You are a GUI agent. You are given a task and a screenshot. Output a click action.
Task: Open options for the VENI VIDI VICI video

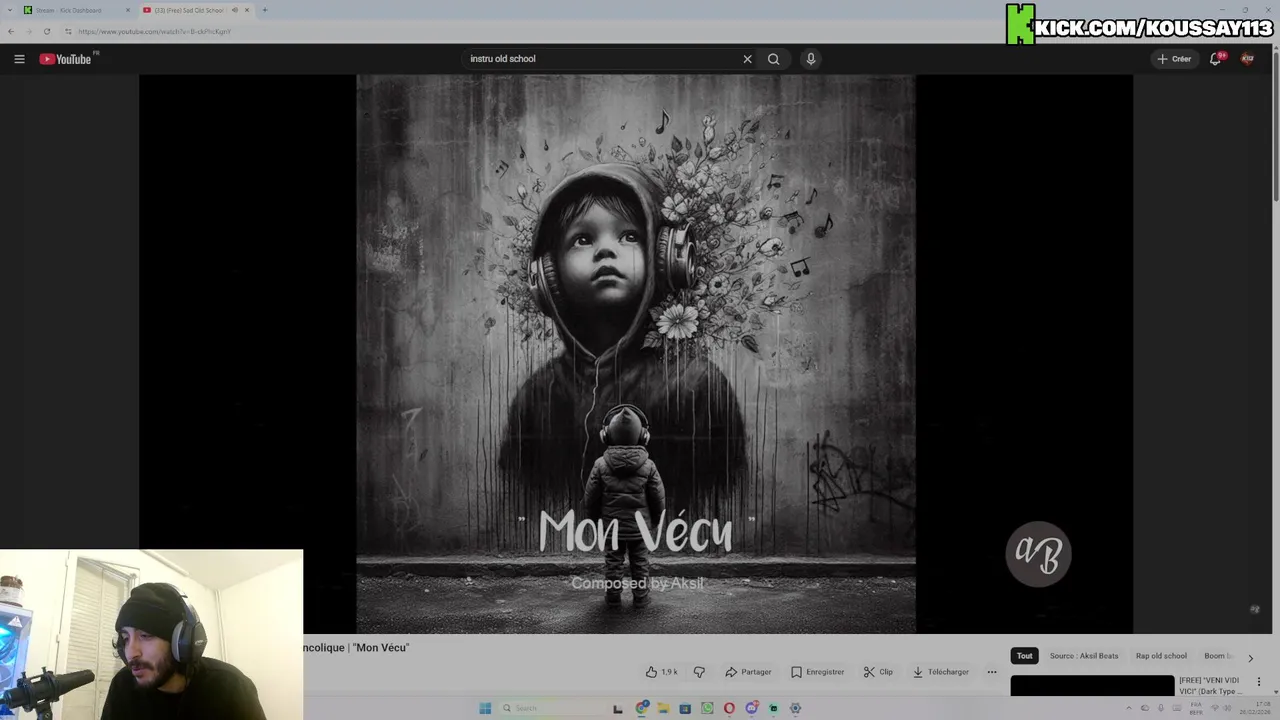(1259, 682)
